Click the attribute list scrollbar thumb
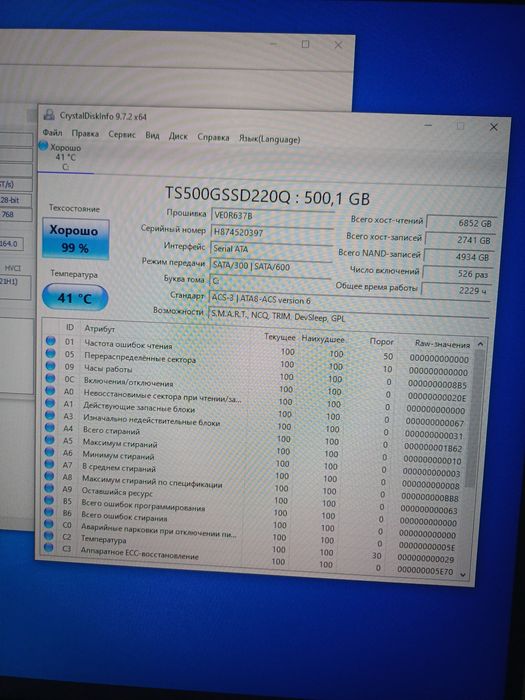 pyautogui.click(x=476, y=419)
